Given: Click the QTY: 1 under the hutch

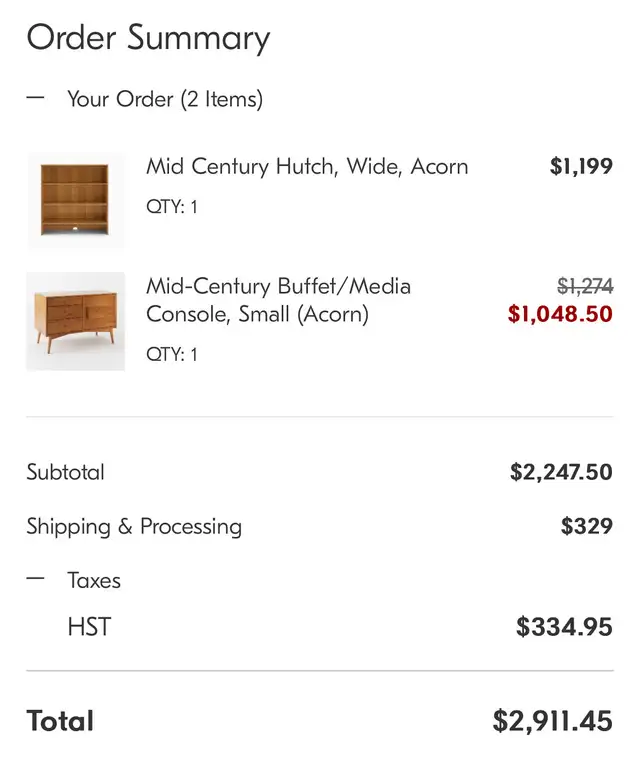Looking at the screenshot, I should (x=172, y=207).
